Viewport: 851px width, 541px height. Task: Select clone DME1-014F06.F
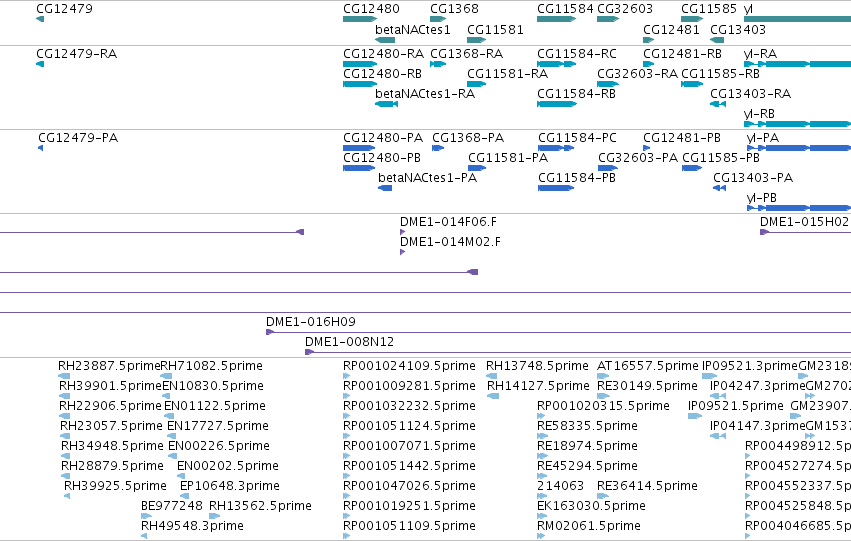pyautogui.click(x=448, y=222)
